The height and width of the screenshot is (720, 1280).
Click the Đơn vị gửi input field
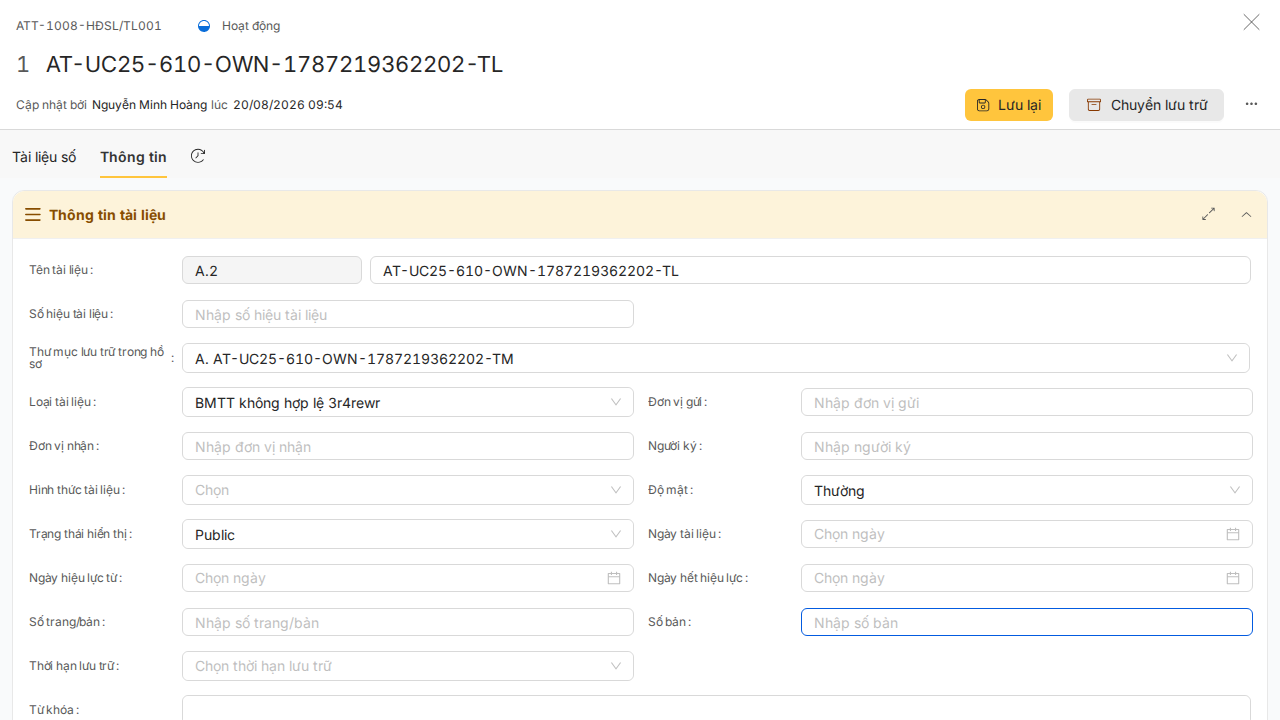pos(1027,402)
